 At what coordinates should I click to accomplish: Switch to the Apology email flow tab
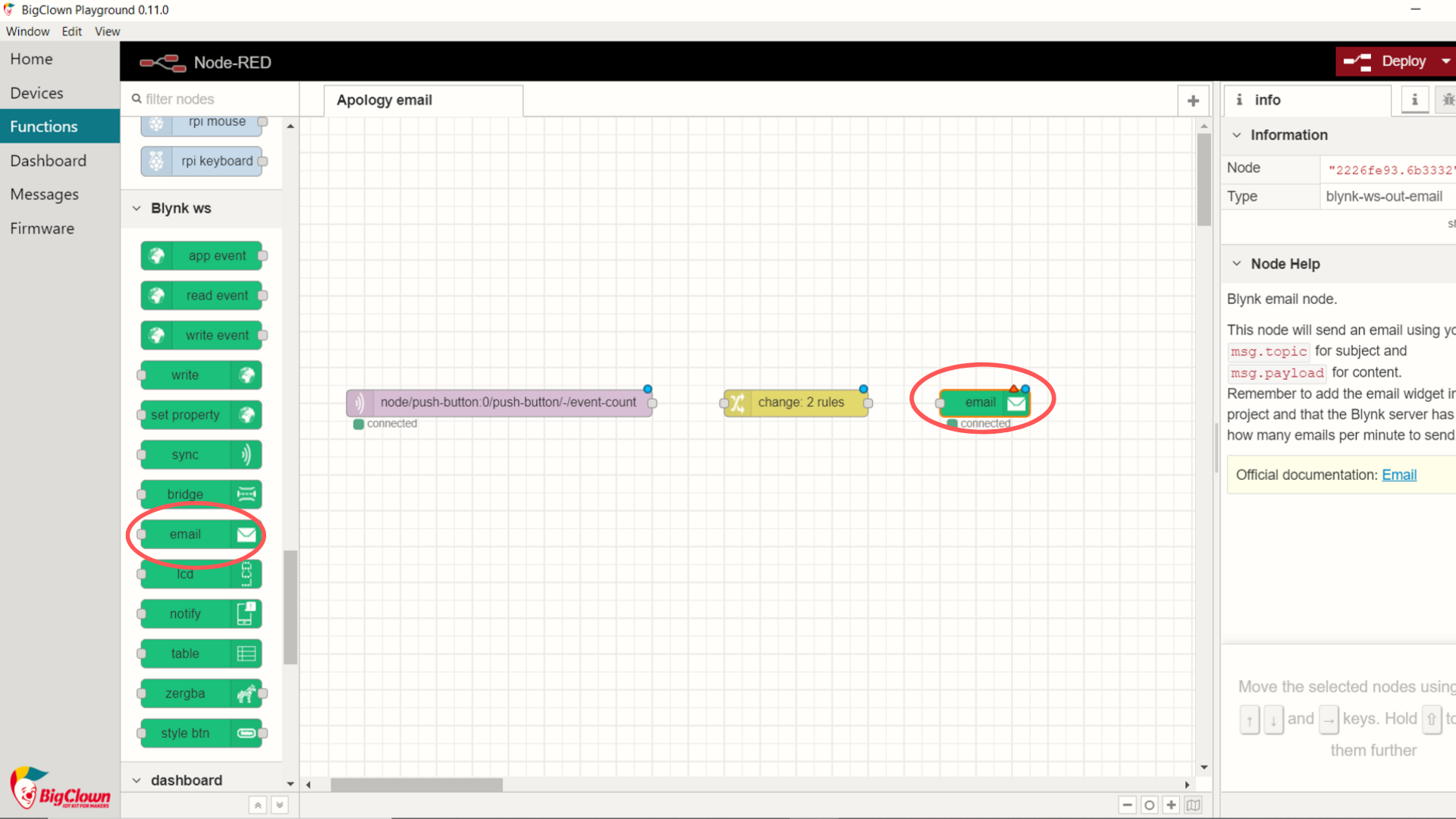point(423,100)
